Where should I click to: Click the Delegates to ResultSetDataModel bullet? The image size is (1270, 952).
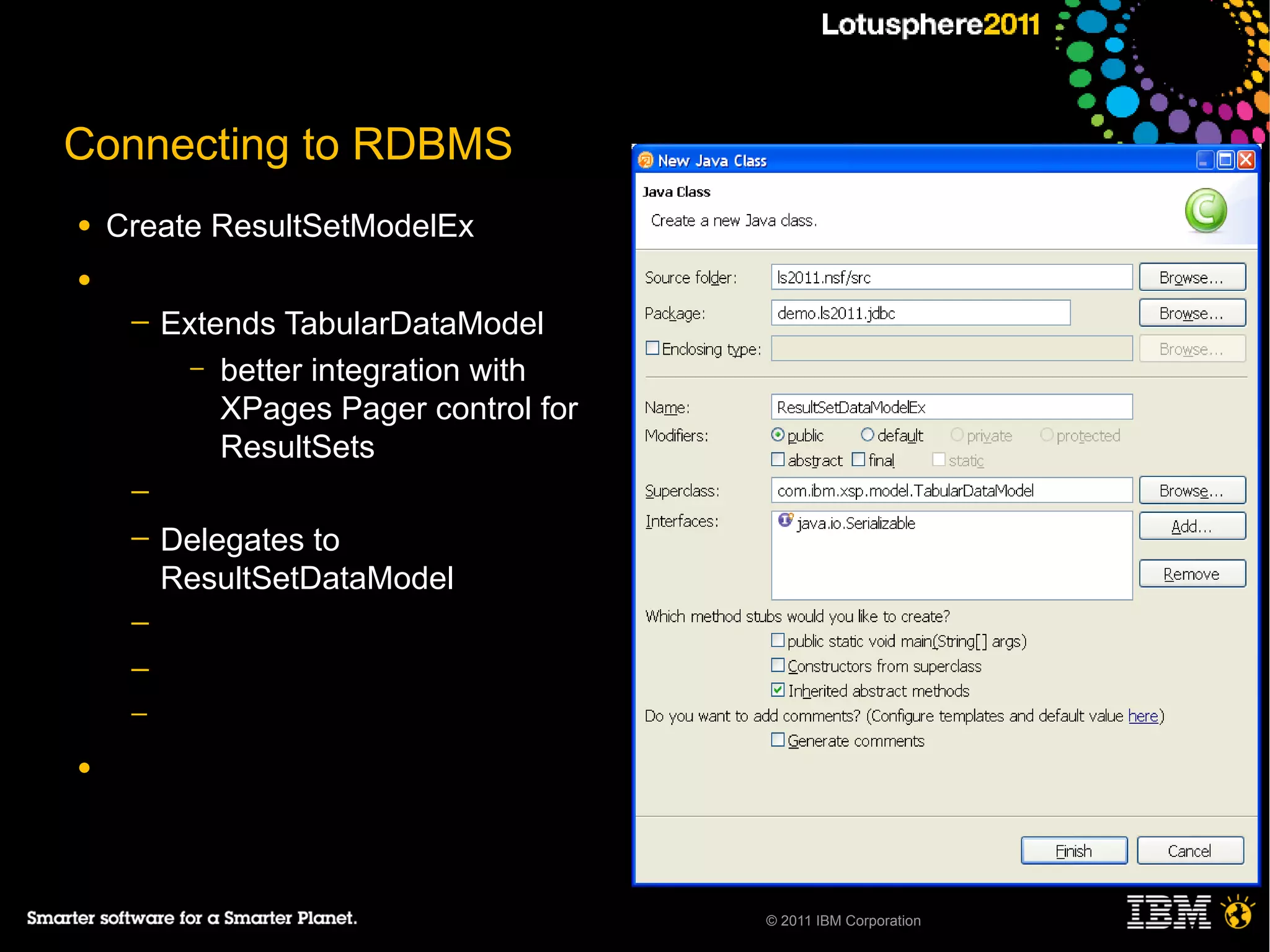click(307, 558)
